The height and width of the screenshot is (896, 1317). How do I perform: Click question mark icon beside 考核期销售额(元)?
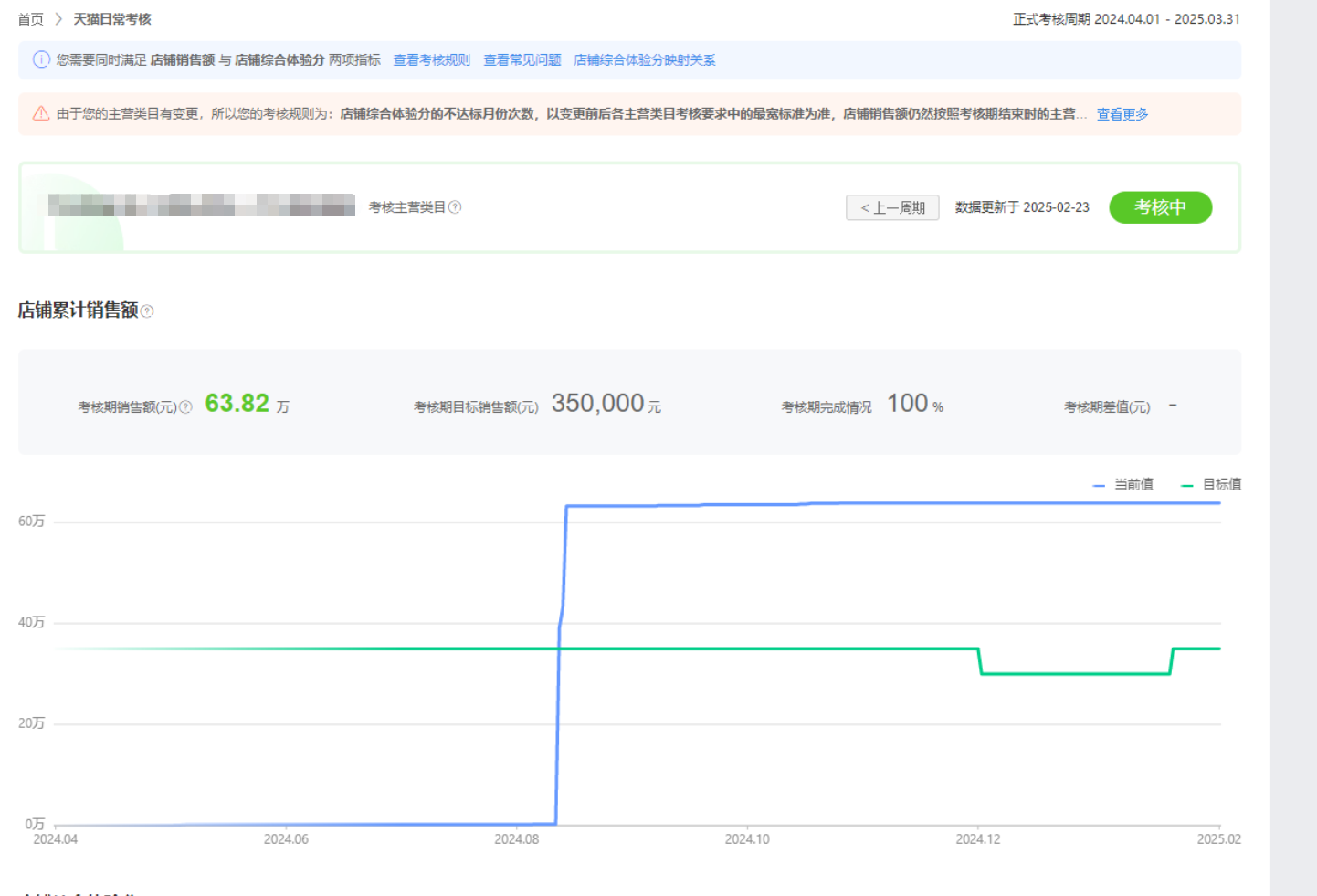pyautogui.click(x=185, y=407)
